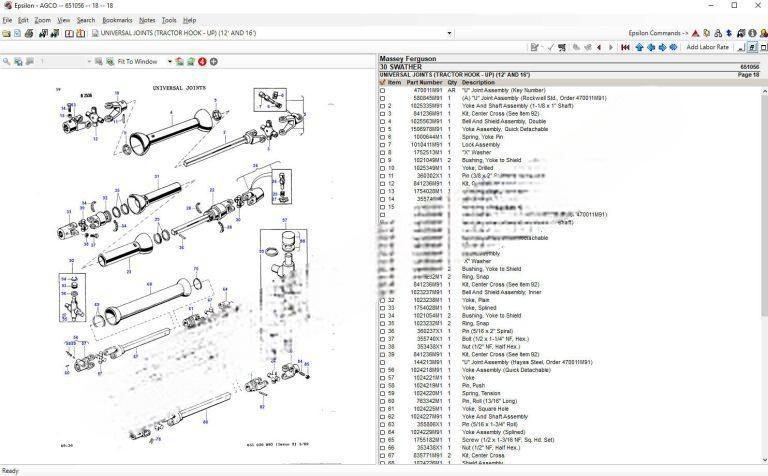Check item 7 Lock Assembly checkbox
This screenshot has height=476, width=768.
(x=383, y=145)
